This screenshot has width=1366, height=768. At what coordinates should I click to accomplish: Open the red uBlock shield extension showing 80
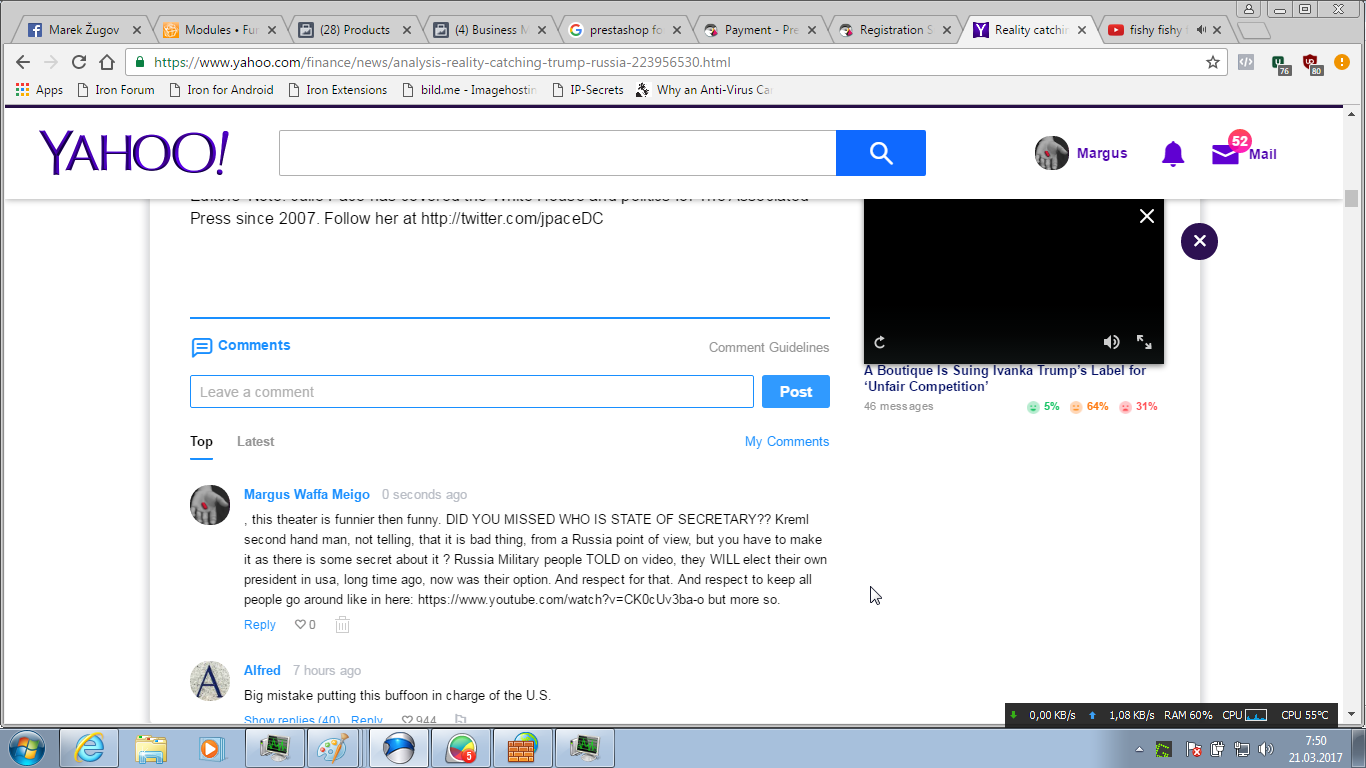click(1312, 64)
